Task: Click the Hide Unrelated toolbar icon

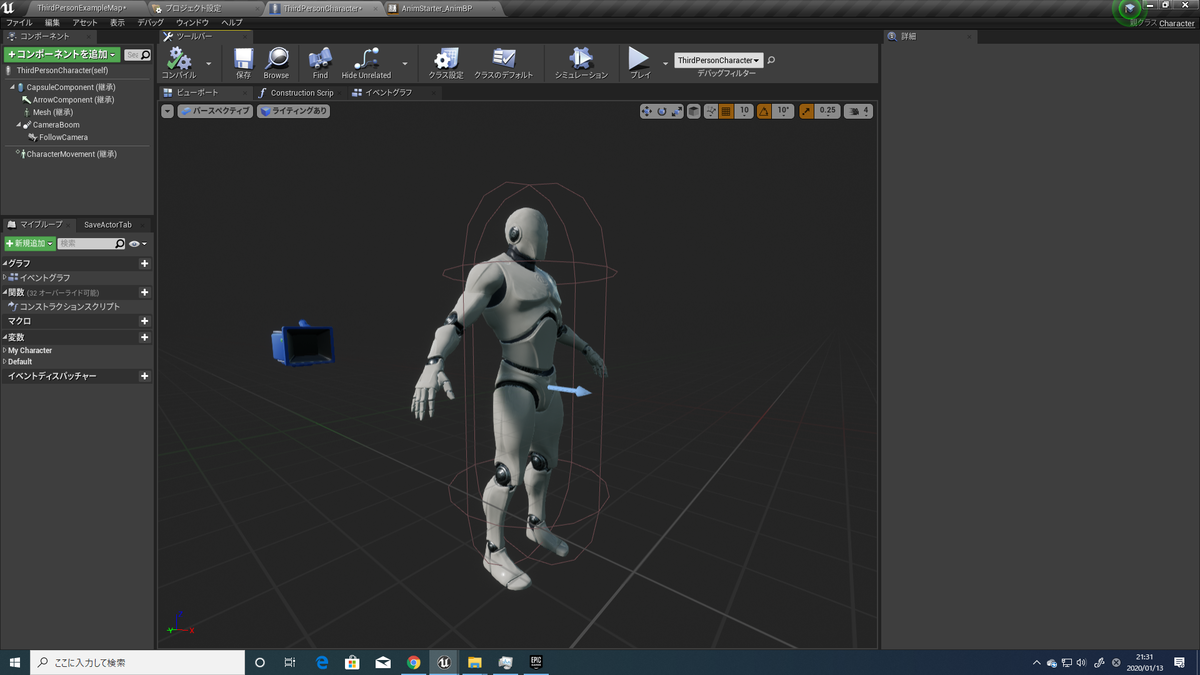Action: coord(366,59)
